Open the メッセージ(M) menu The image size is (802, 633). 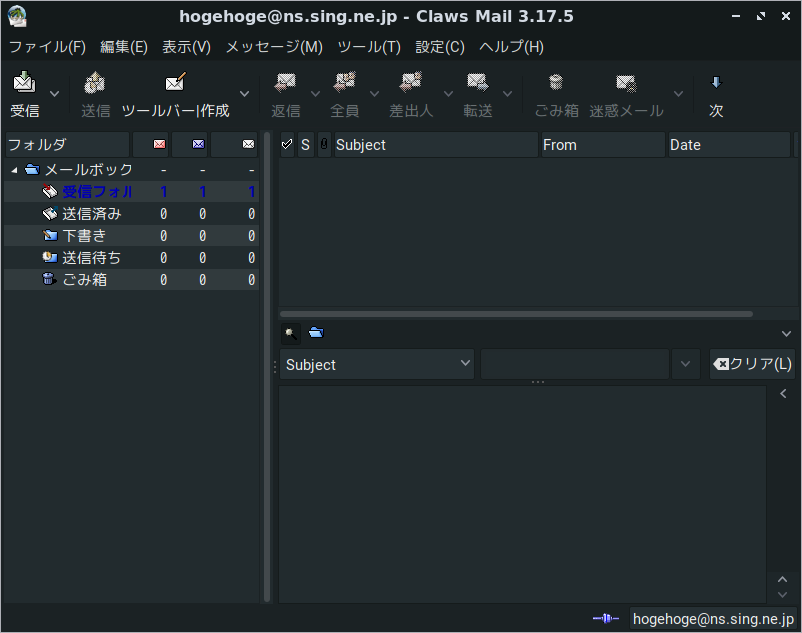pos(274,47)
